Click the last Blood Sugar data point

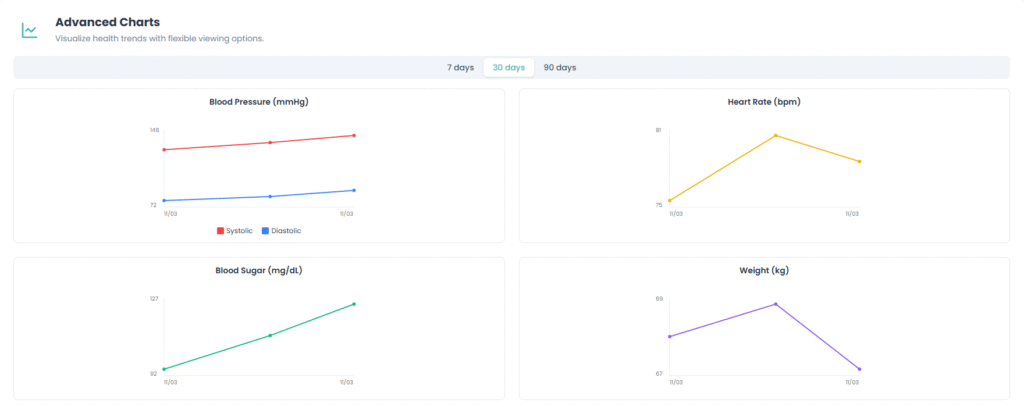click(x=355, y=304)
